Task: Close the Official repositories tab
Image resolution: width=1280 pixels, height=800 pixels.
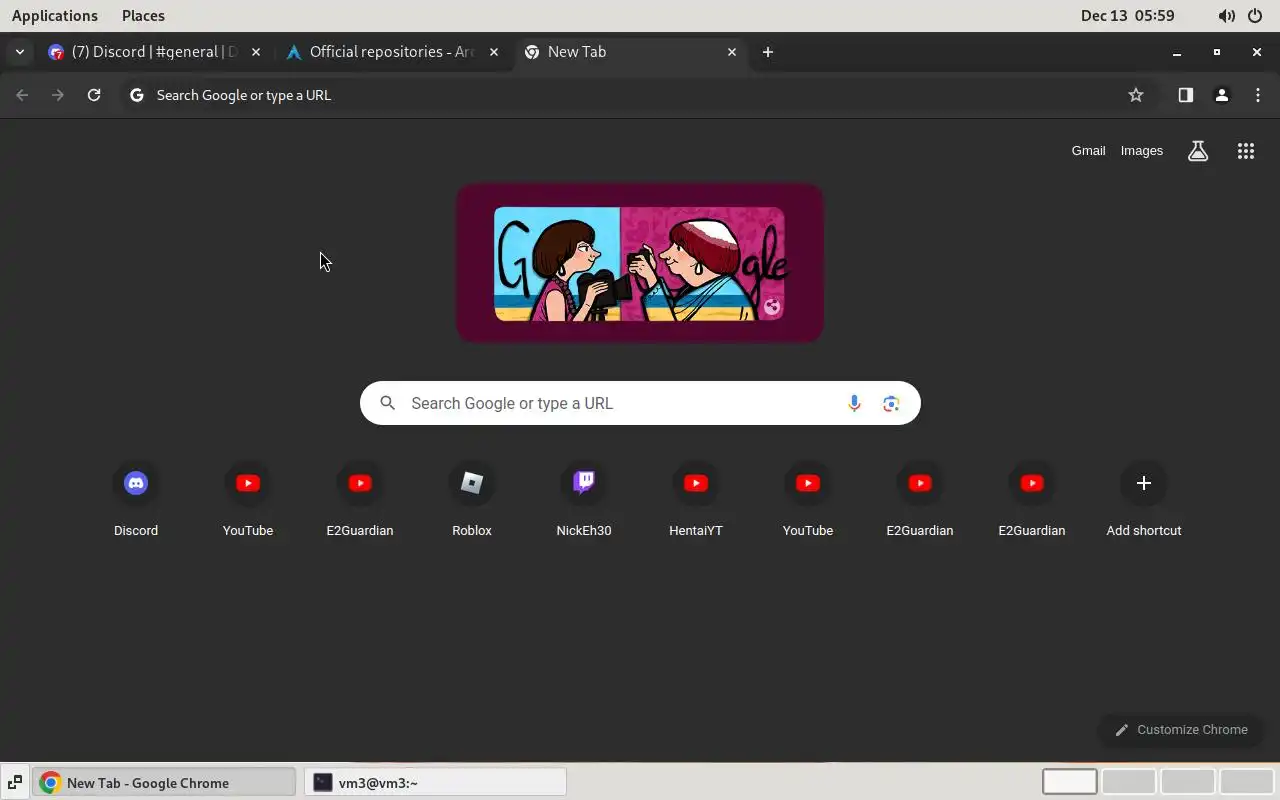Action: coord(494,52)
